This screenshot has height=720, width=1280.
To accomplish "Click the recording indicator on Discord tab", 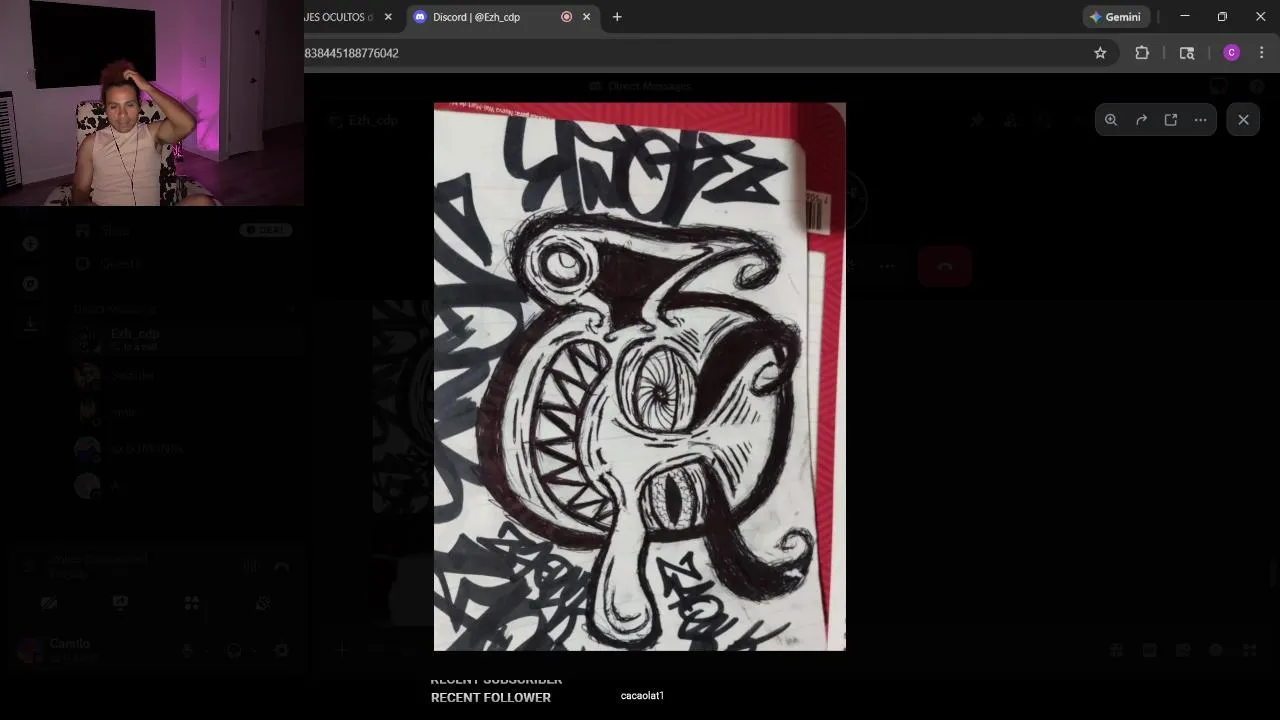I will point(566,17).
